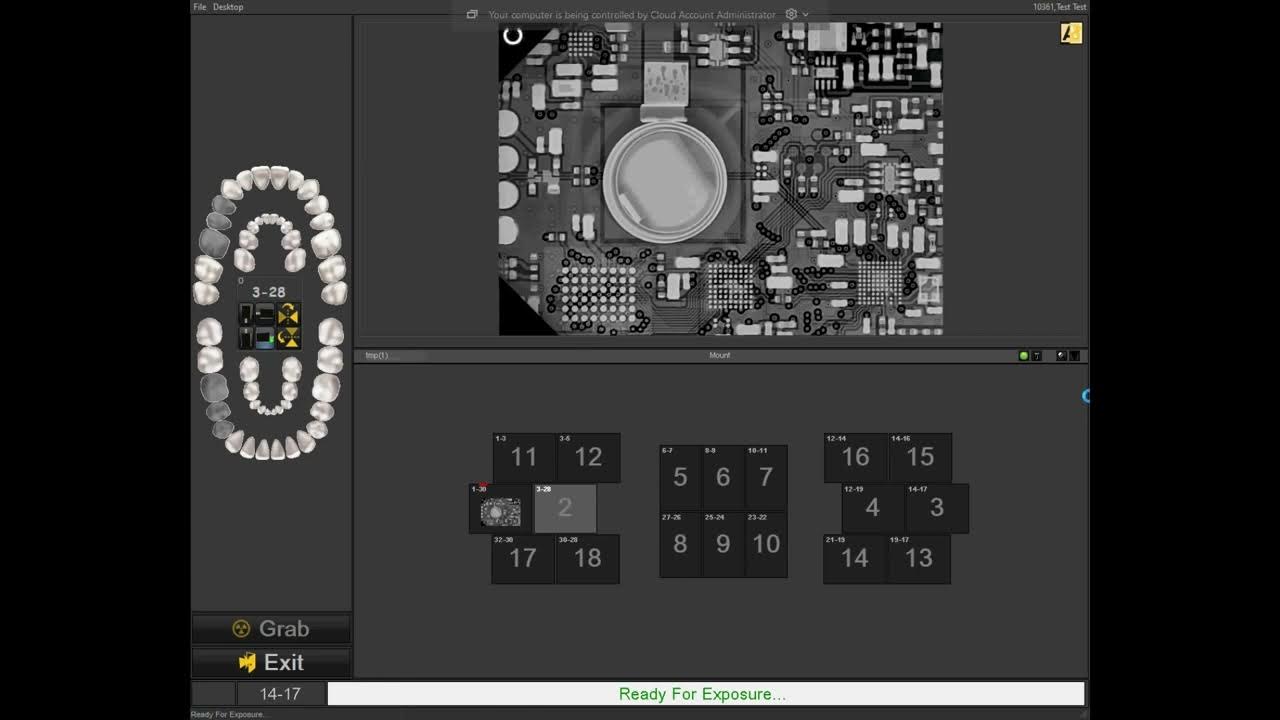This screenshot has width=1280, height=720.
Task: Select mount slot 7 labeled 10-11
Action: tap(766, 478)
